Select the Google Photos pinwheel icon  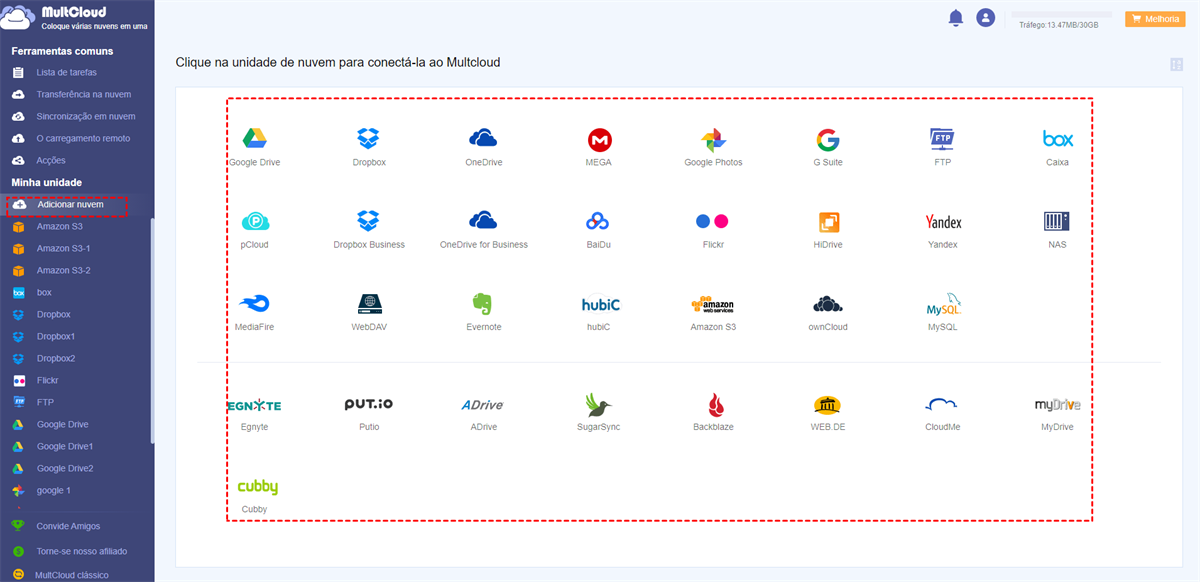tap(713, 140)
